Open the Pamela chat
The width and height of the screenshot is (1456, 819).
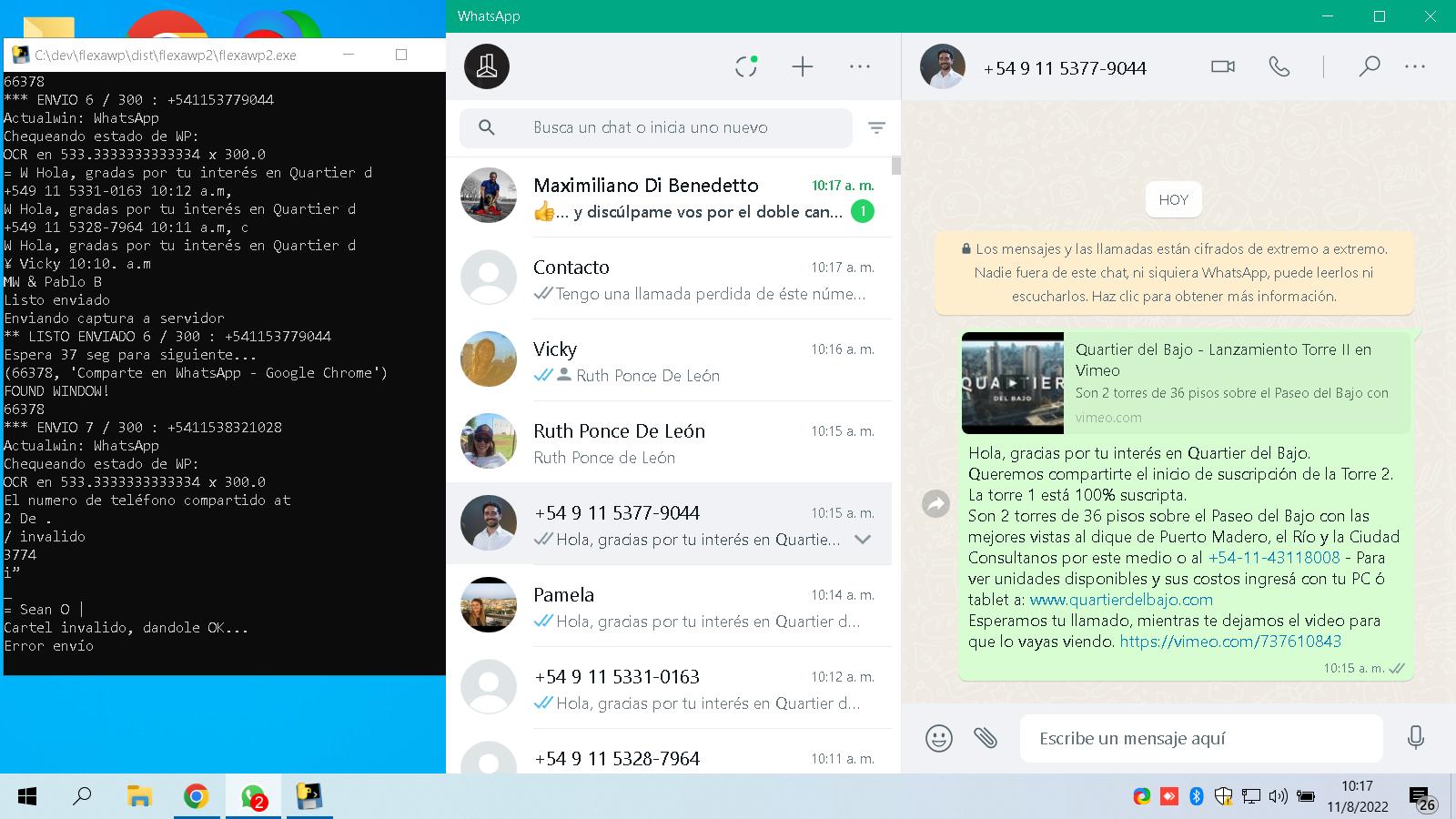pyautogui.click(x=669, y=606)
